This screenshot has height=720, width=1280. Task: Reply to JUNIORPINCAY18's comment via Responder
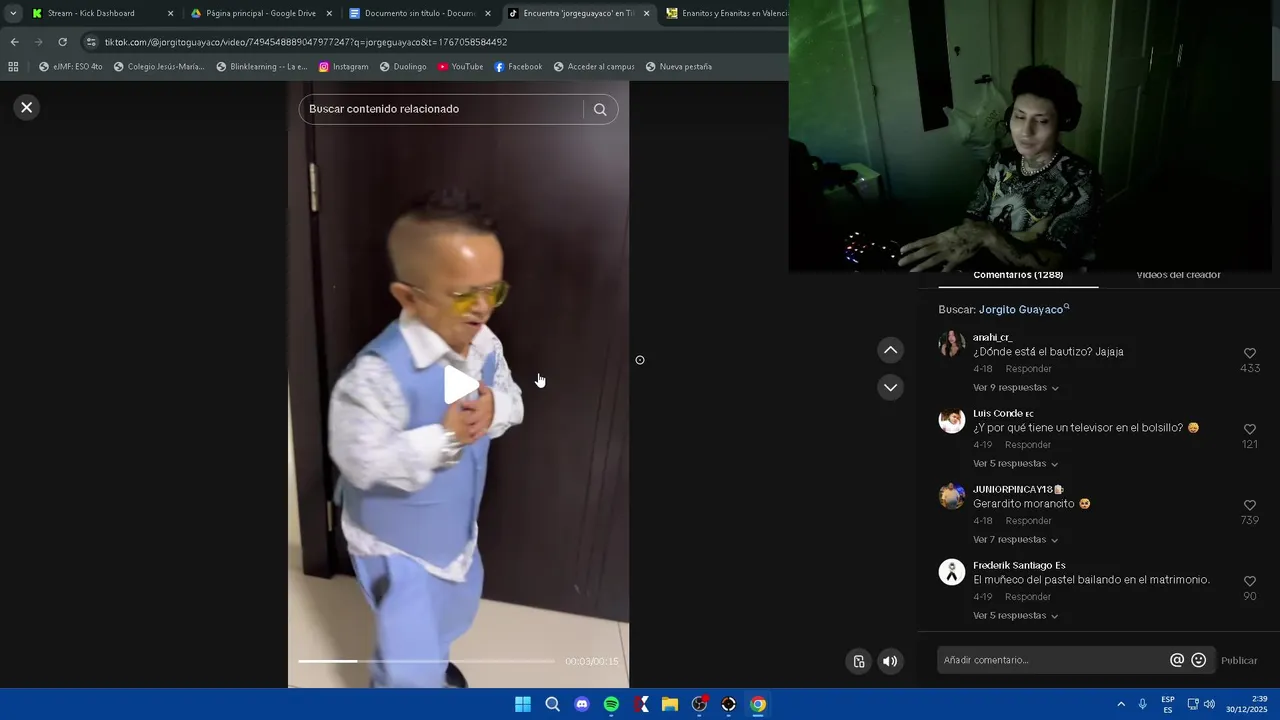click(1028, 521)
